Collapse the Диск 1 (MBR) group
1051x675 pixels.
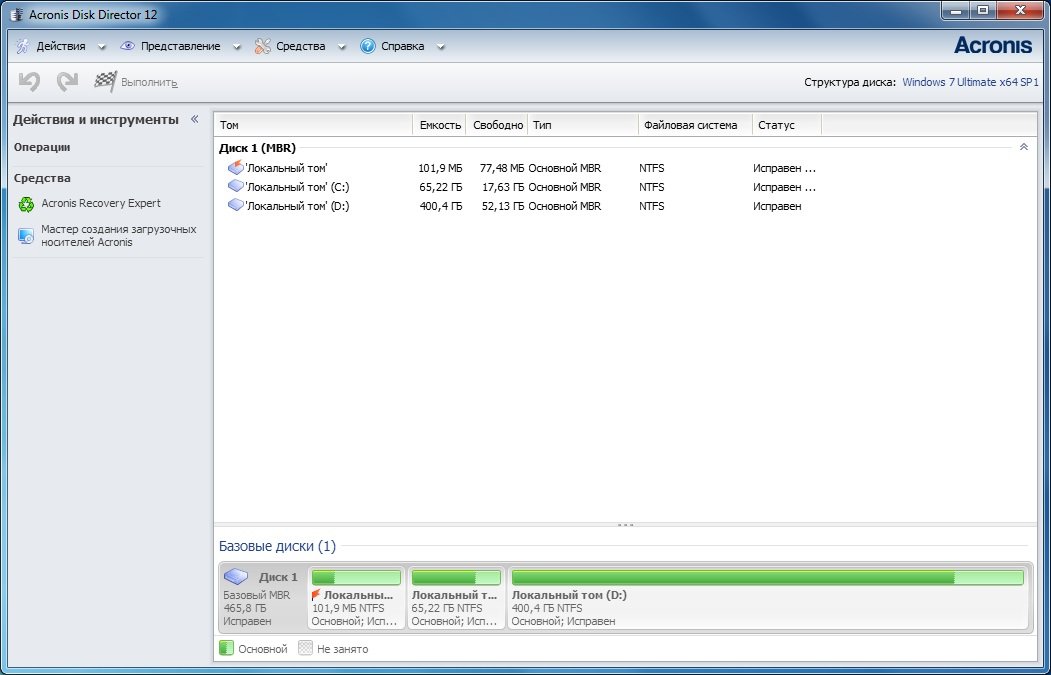click(x=1023, y=147)
